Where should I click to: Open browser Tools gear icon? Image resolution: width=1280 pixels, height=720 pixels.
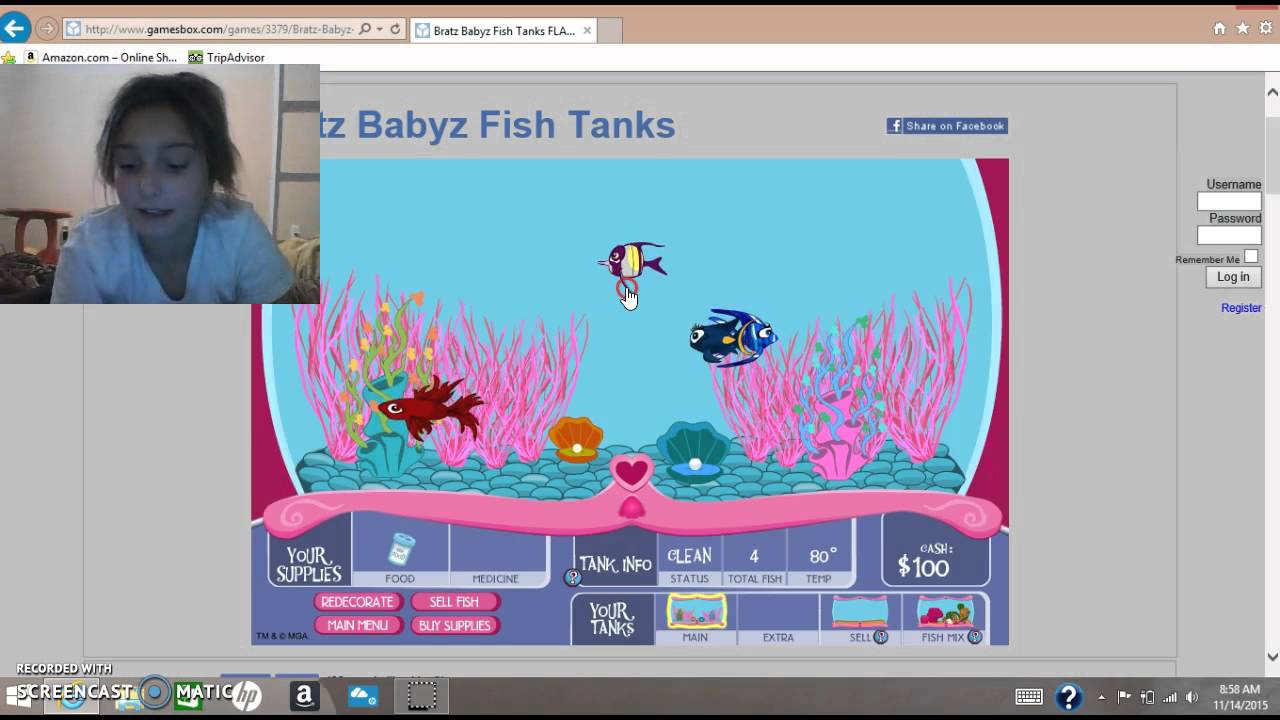tap(1267, 28)
